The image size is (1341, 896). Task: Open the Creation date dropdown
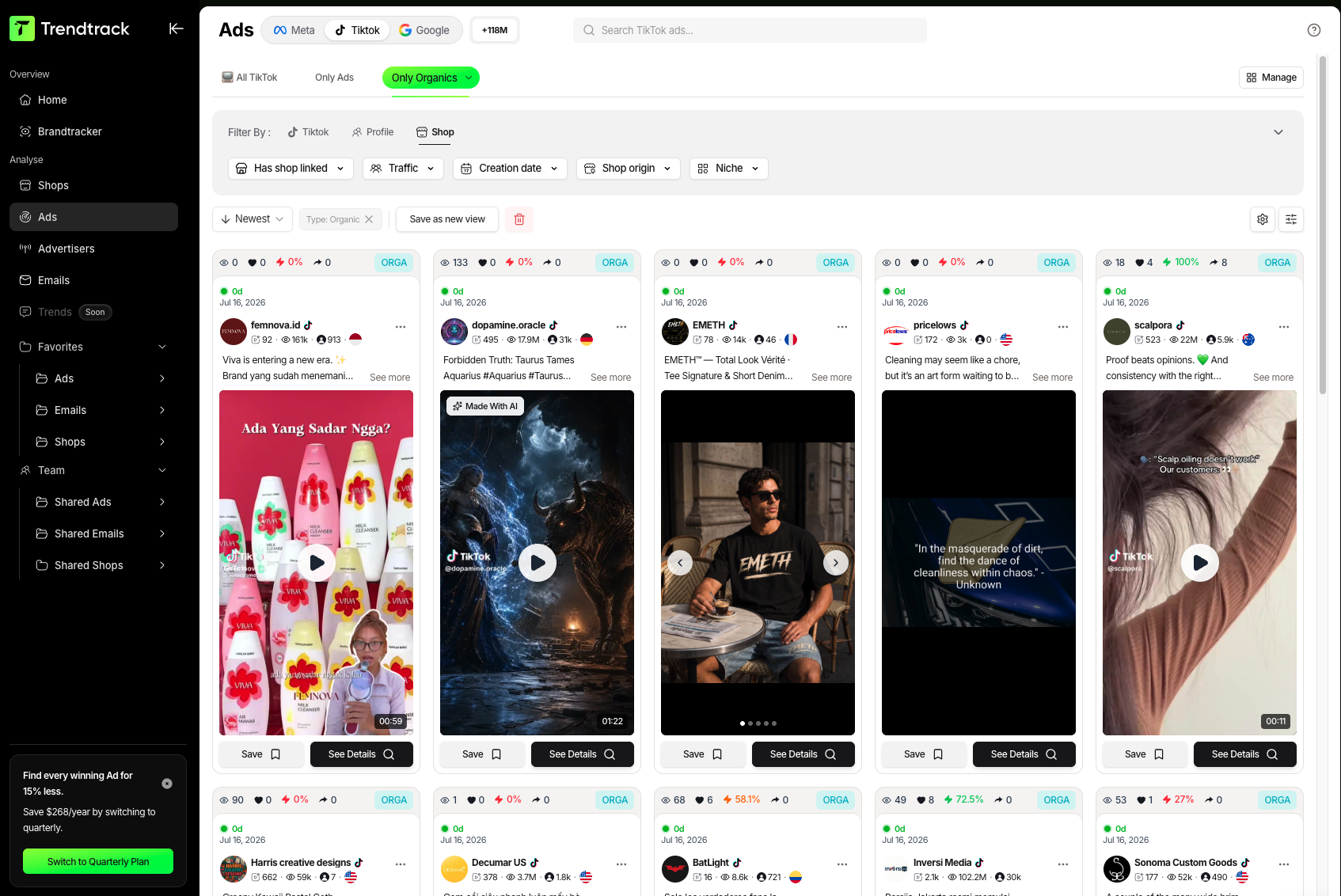coord(510,169)
